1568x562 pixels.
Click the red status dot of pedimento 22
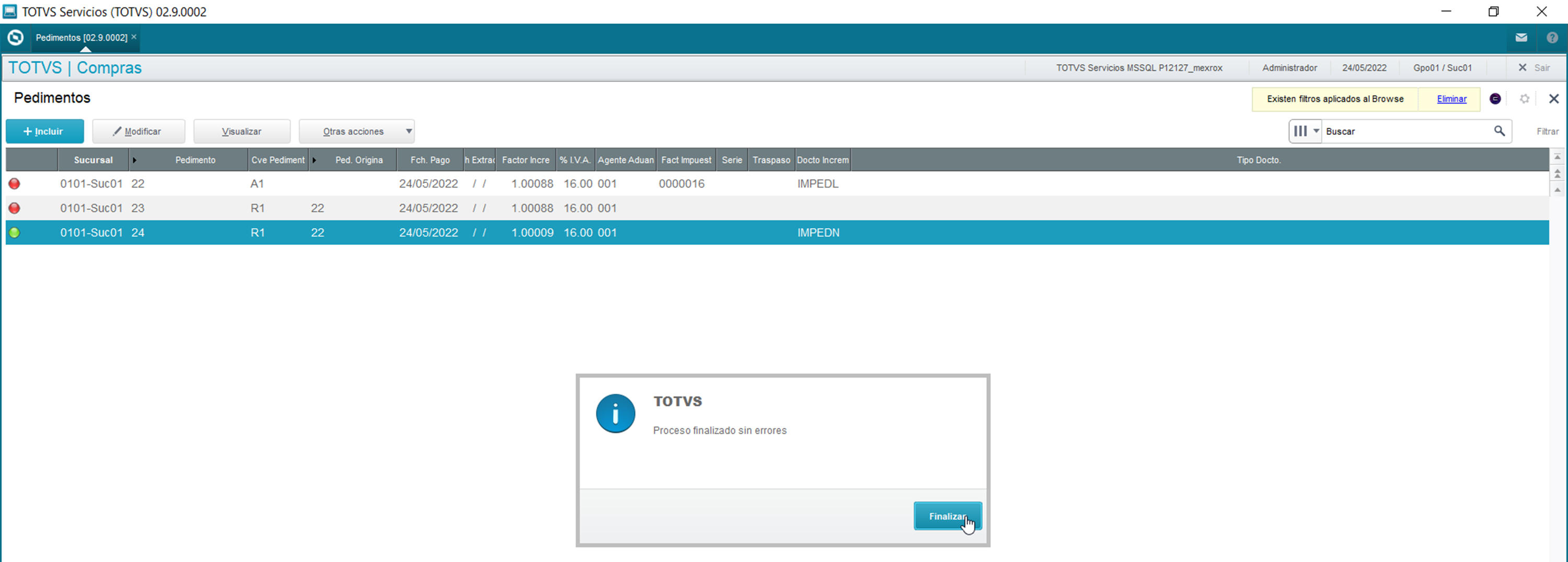click(14, 184)
